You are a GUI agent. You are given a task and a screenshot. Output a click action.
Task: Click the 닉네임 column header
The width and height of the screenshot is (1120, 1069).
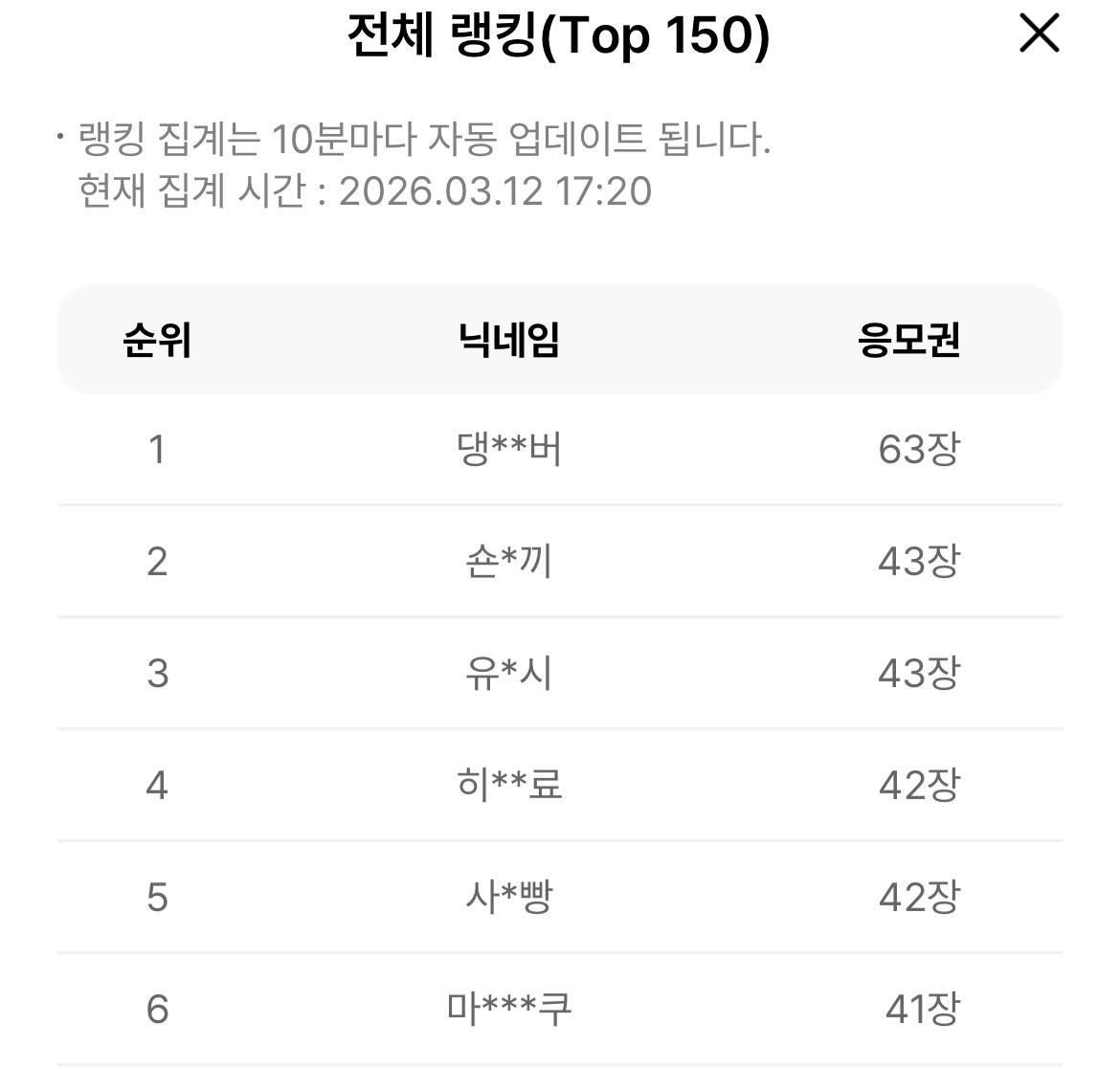[508, 340]
